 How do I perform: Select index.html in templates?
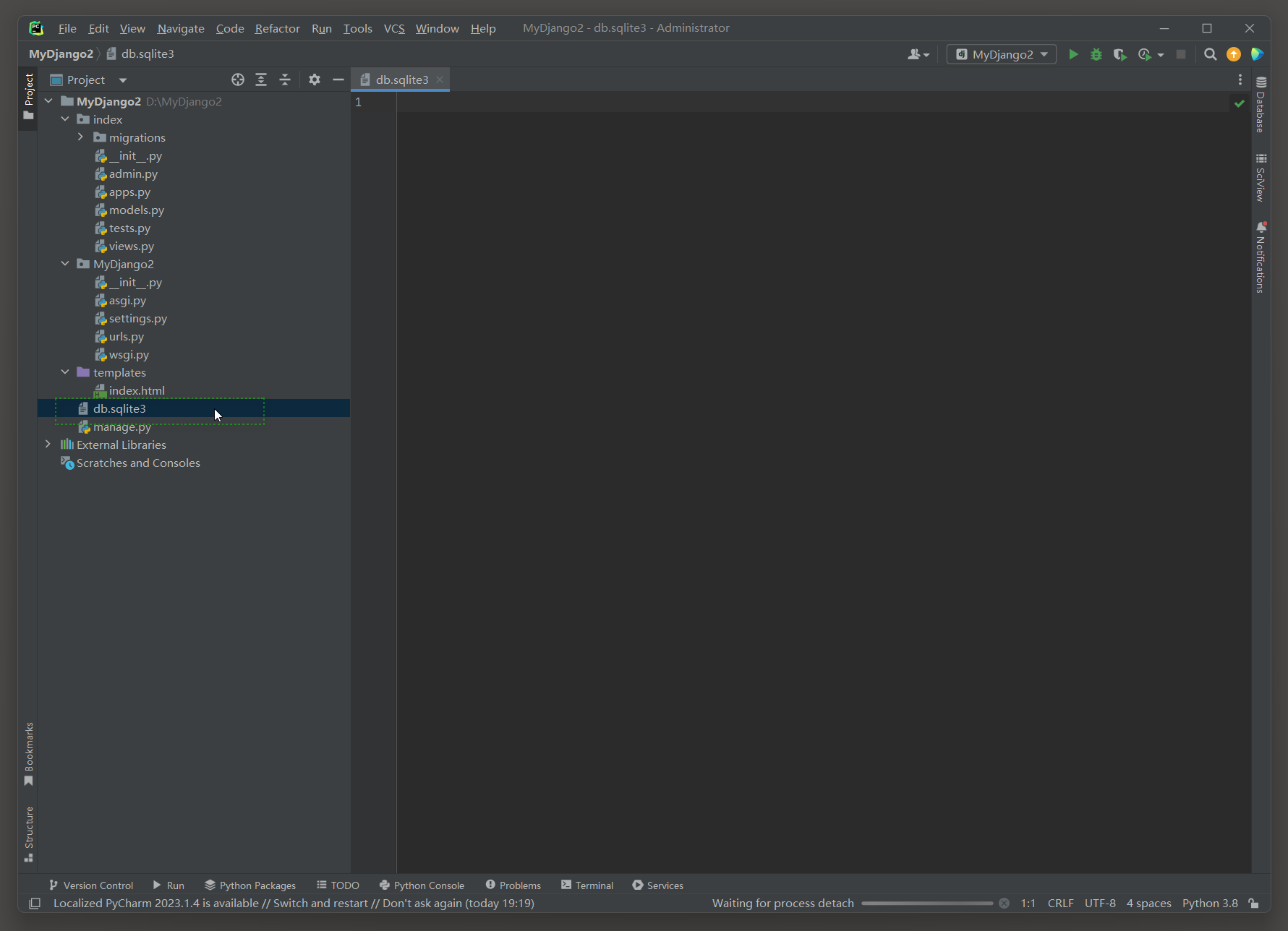coord(137,390)
